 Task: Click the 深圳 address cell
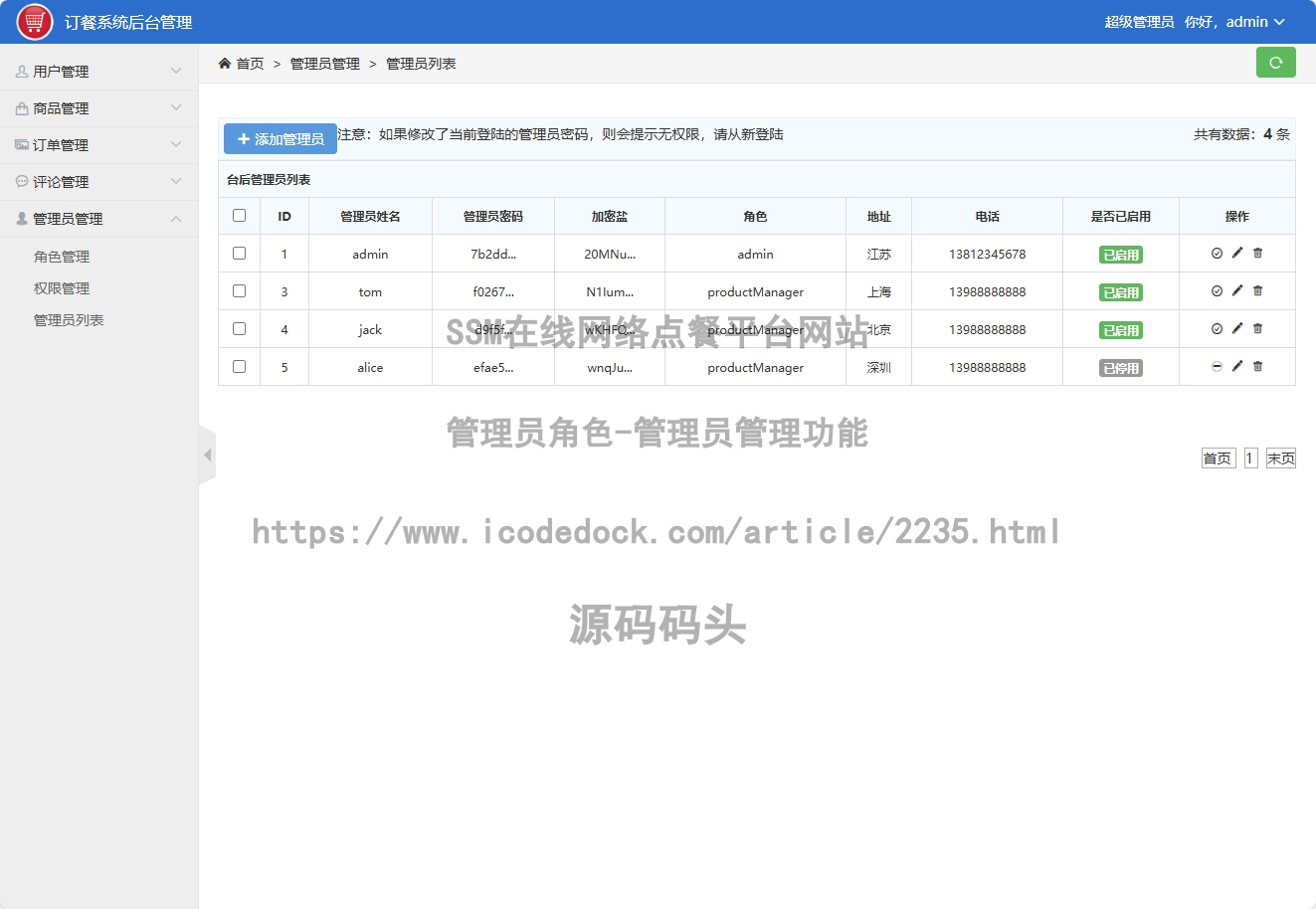pyautogui.click(x=879, y=368)
